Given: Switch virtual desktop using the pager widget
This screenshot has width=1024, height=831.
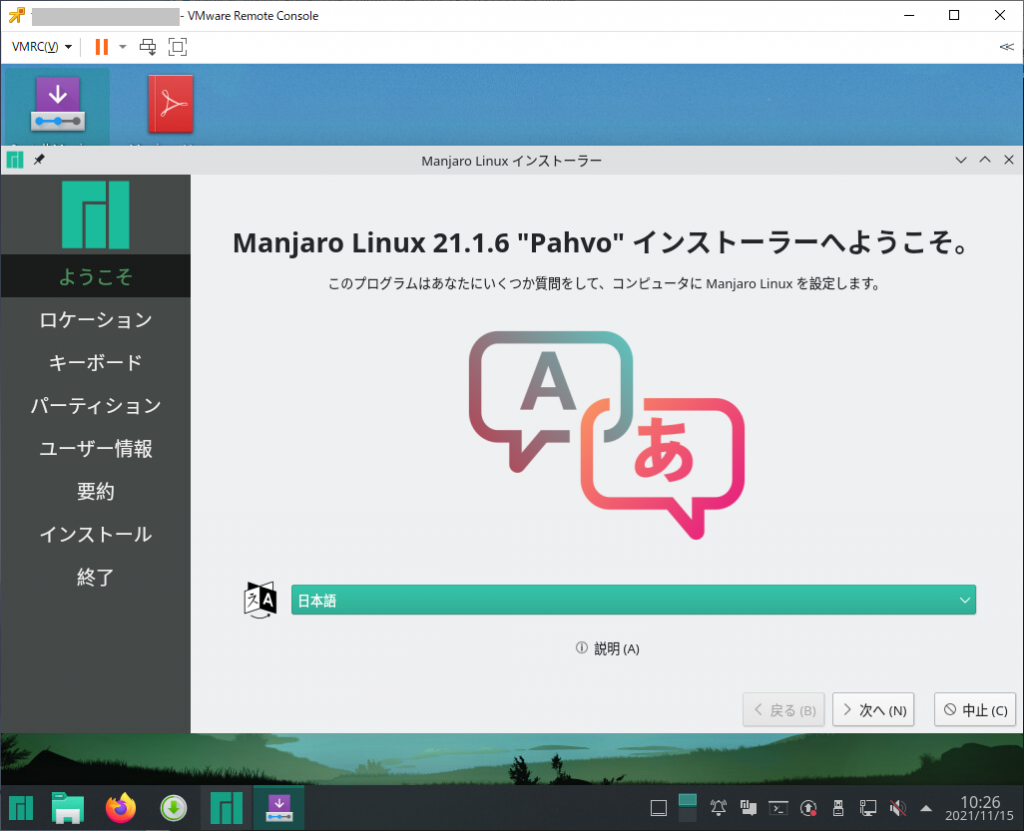Looking at the screenshot, I should (x=688, y=808).
